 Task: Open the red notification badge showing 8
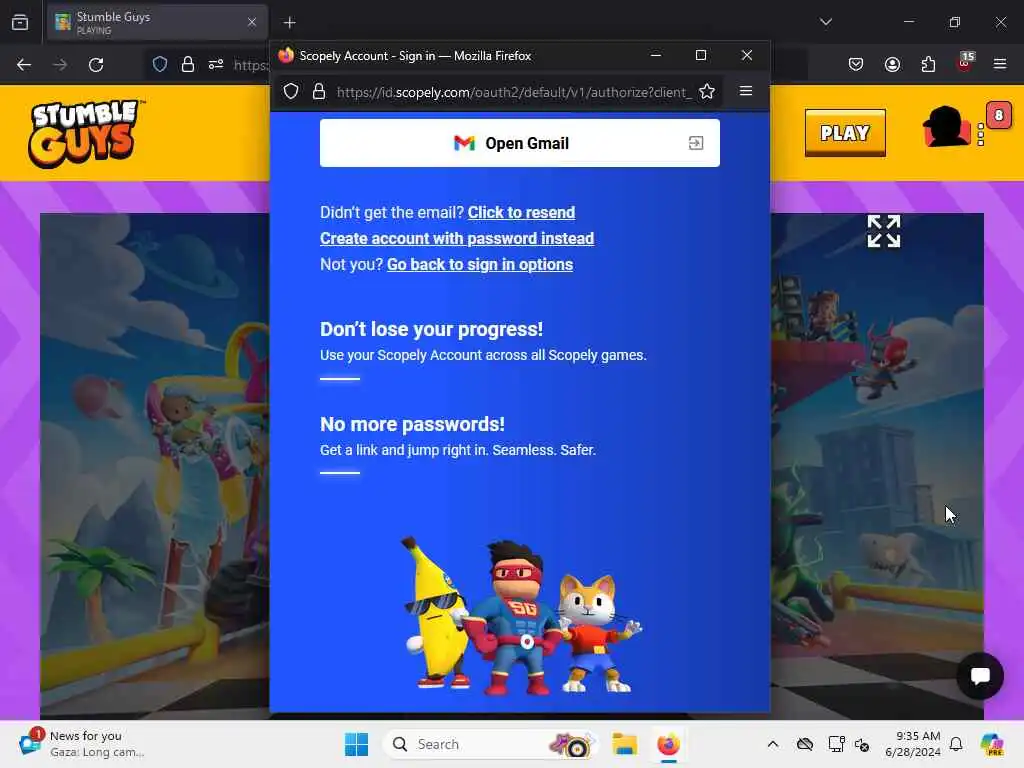[x=999, y=116]
